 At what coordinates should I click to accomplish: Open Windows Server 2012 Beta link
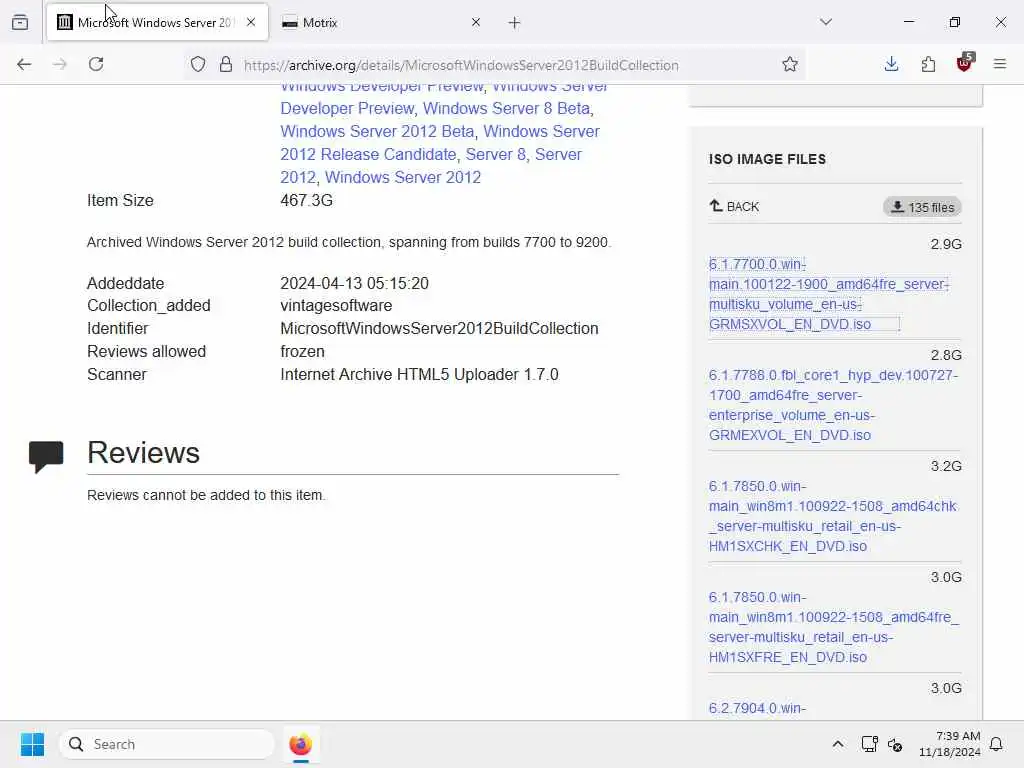pos(377,131)
